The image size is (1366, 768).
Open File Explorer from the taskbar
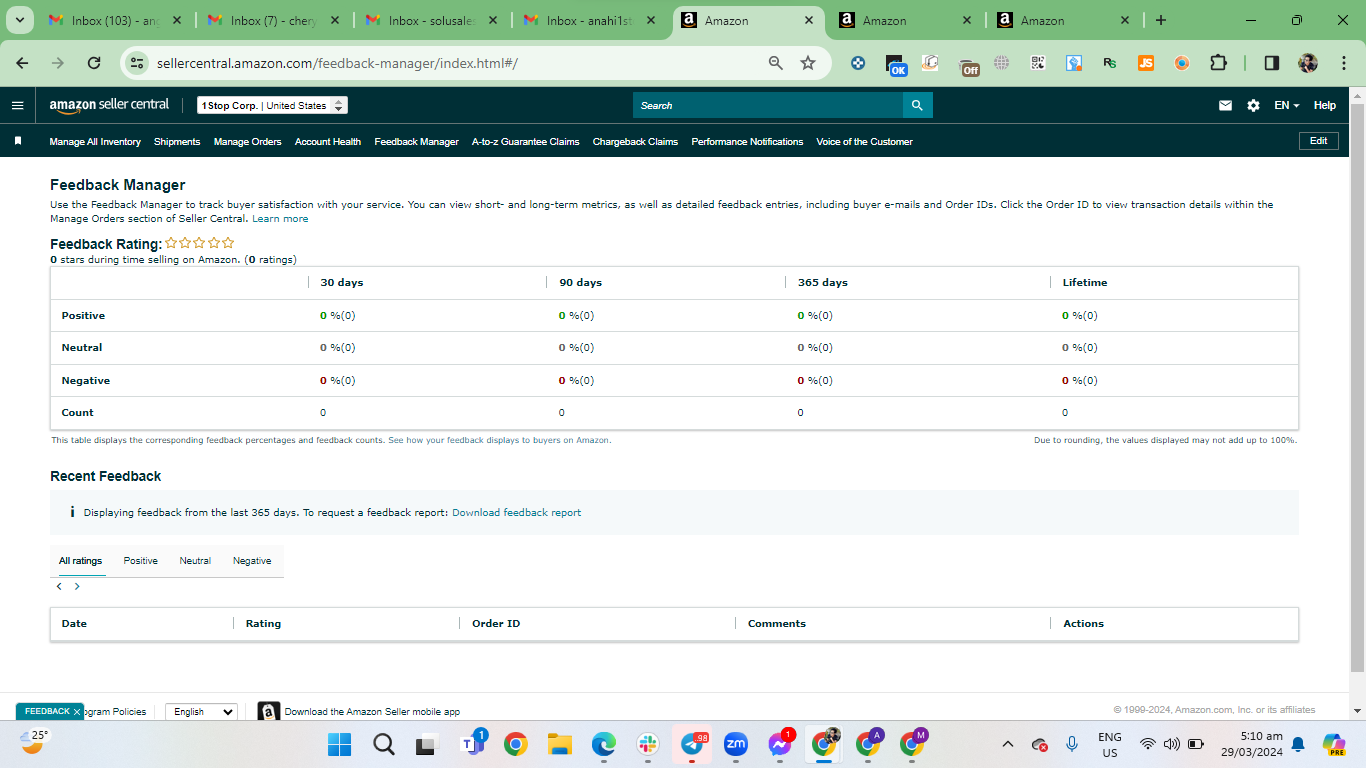click(560, 744)
